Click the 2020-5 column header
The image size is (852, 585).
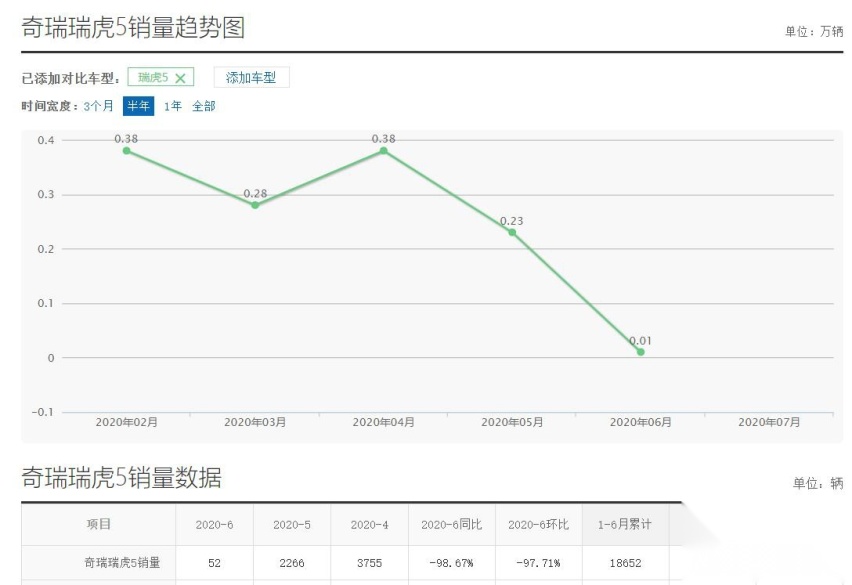click(x=292, y=525)
